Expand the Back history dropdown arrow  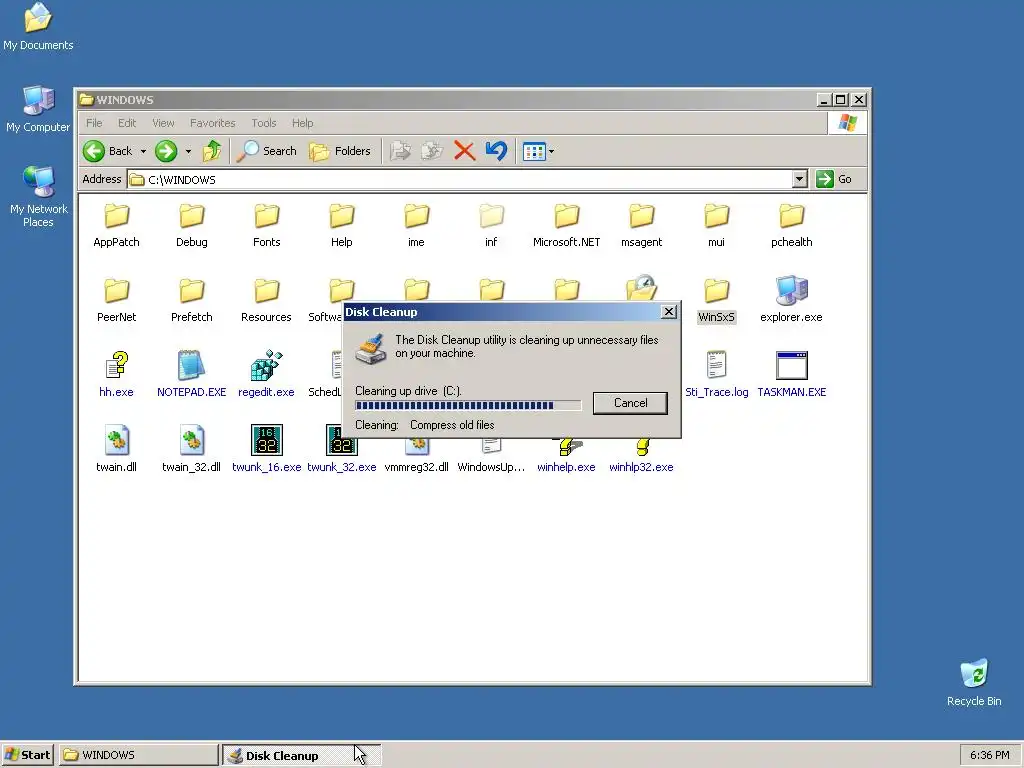(143, 152)
